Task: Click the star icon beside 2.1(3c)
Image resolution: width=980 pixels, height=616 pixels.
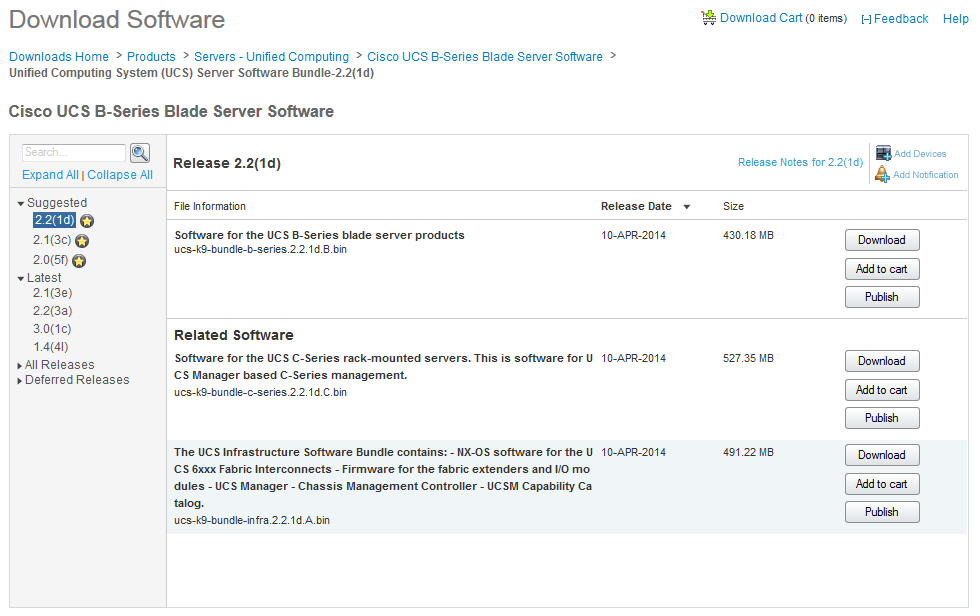Action: pyautogui.click(x=82, y=241)
